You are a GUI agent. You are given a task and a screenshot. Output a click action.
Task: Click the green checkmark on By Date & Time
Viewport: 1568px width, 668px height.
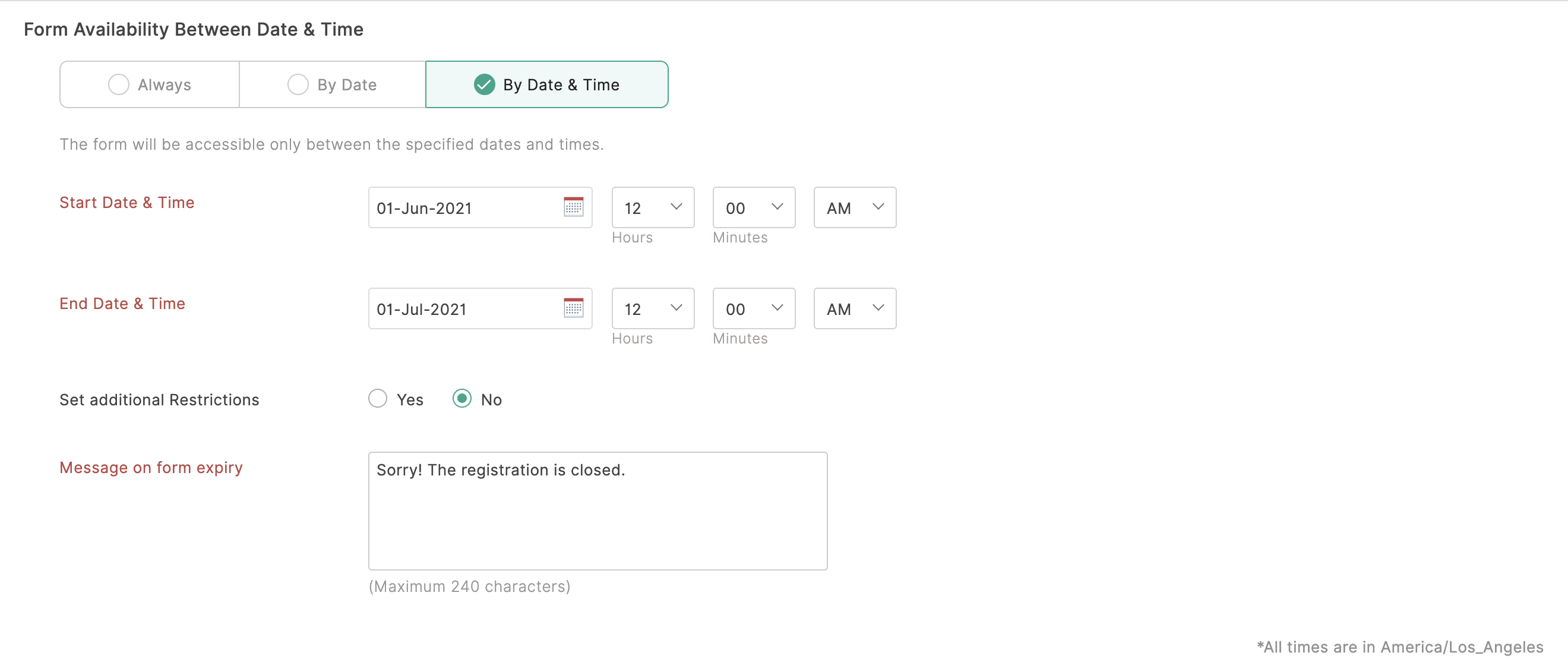tap(484, 84)
